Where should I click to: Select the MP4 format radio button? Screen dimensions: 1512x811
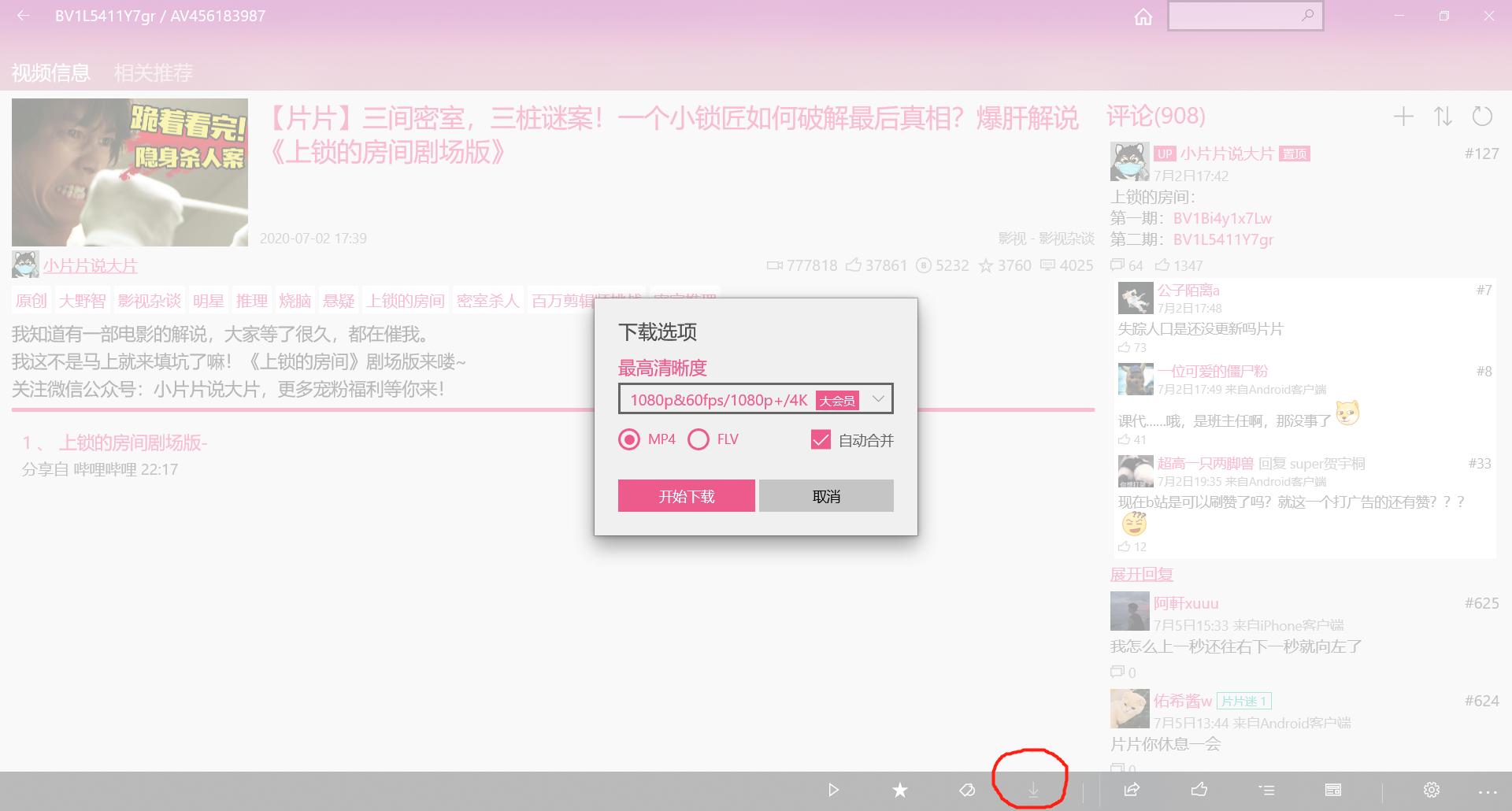coord(628,439)
